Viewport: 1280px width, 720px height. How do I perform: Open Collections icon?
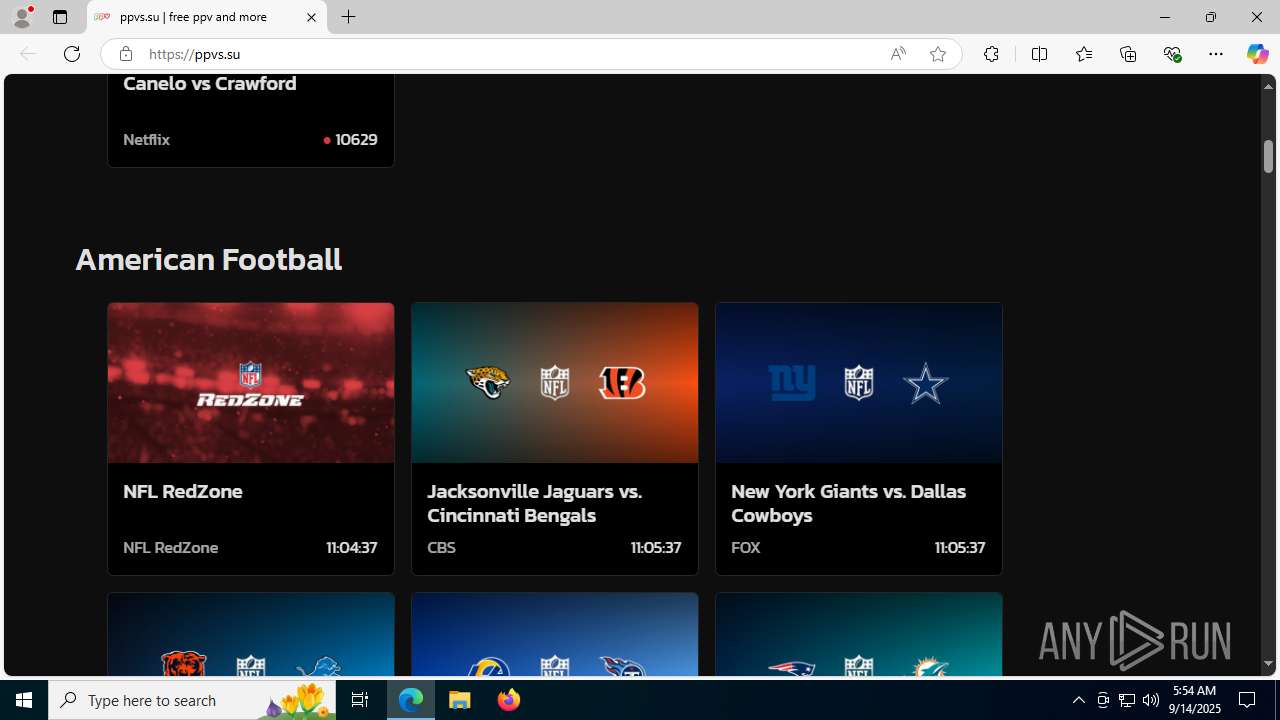1128,54
